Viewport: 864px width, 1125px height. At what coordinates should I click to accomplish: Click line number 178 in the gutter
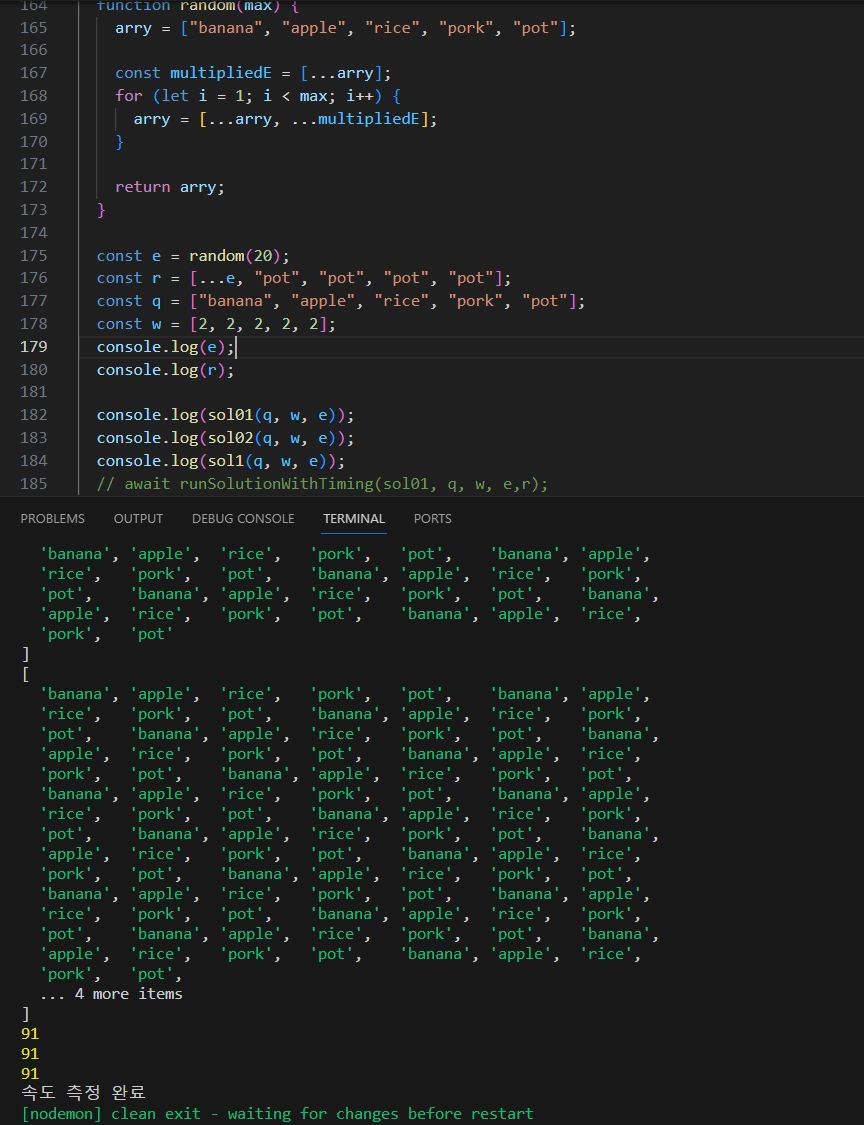click(34, 324)
